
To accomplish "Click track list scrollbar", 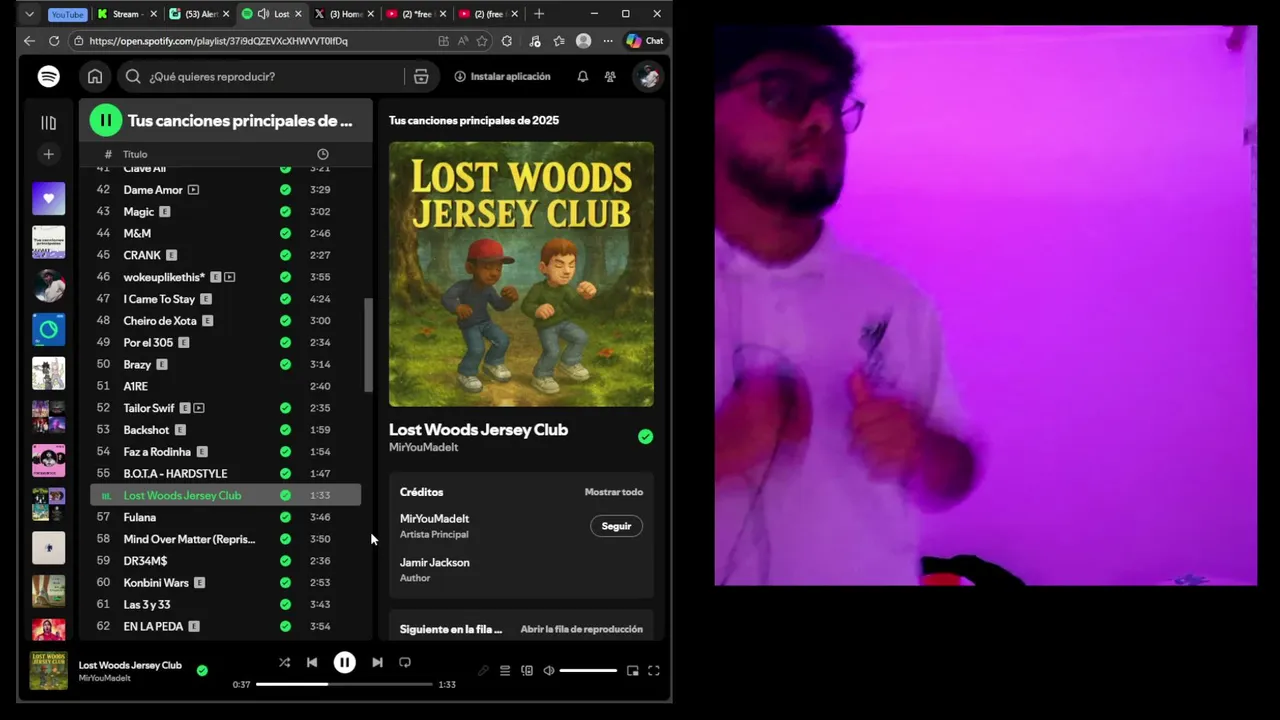I will [368, 345].
